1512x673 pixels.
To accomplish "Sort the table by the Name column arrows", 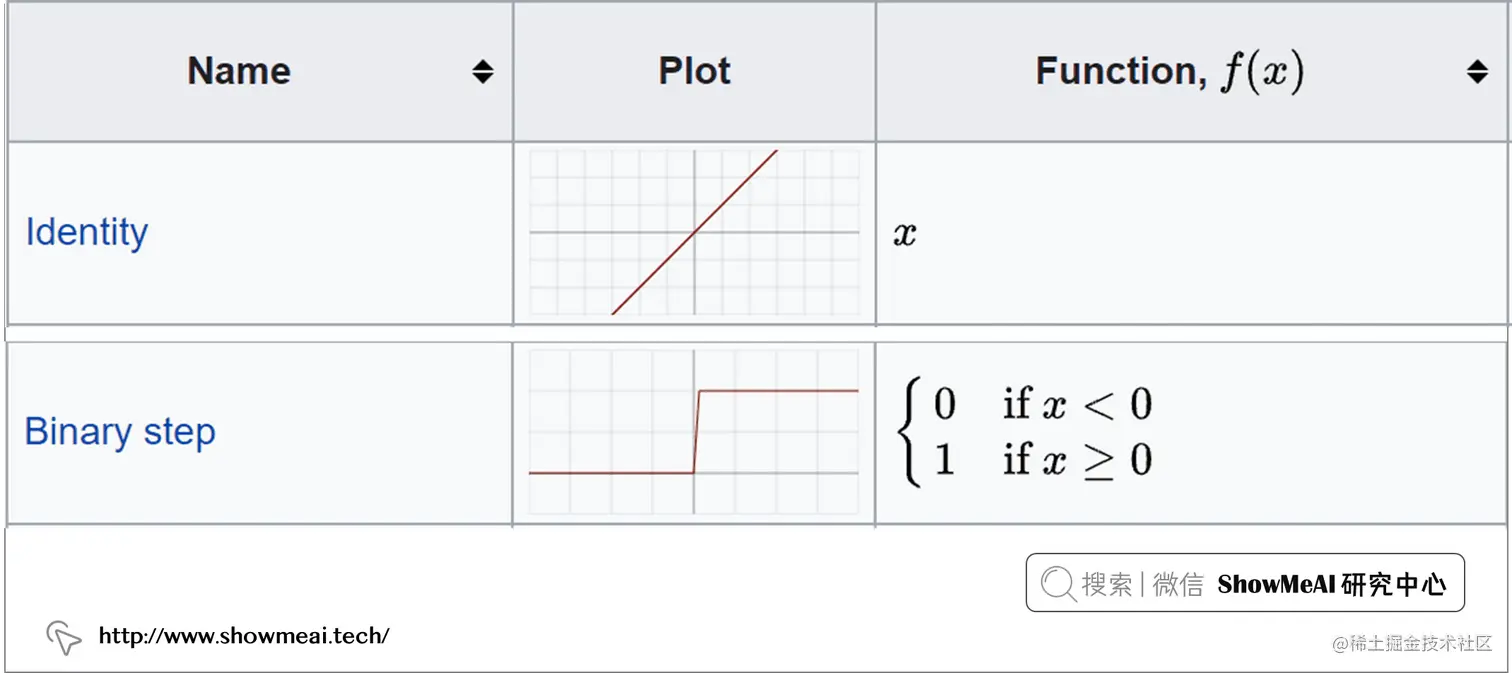I will pyautogui.click(x=483, y=72).
